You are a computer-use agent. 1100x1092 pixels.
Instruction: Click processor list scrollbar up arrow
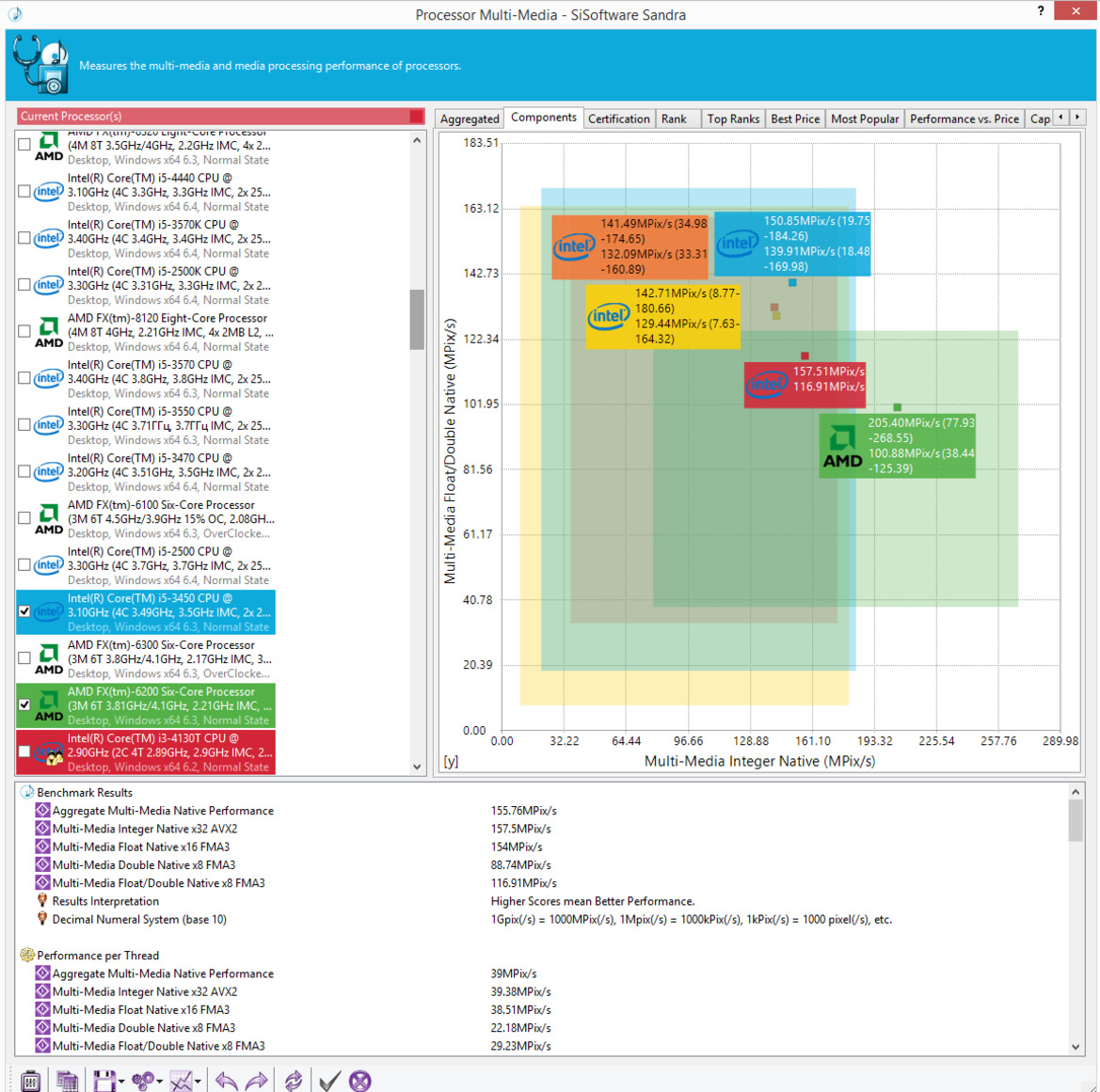418,140
